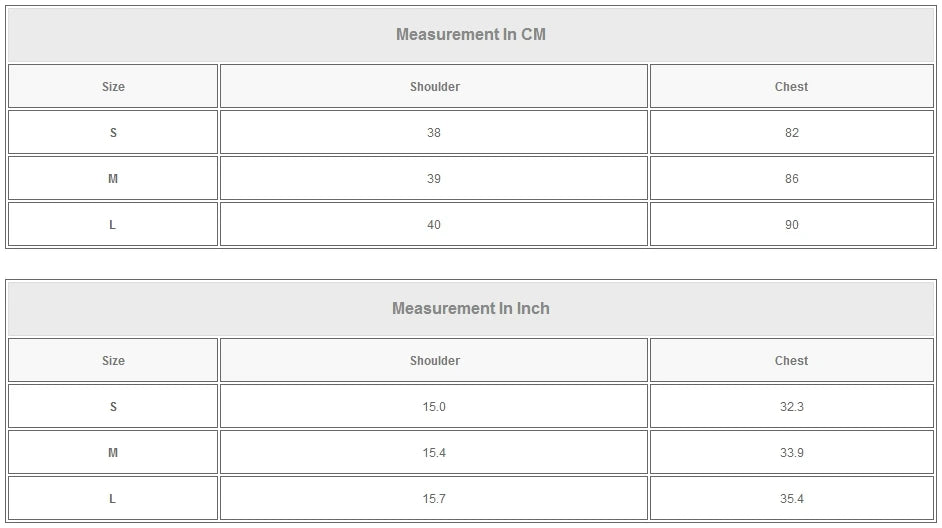The width and height of the screenshot is (942, 528).
Task: Click the chest value 82 cell
Action: tap(791, 133)
